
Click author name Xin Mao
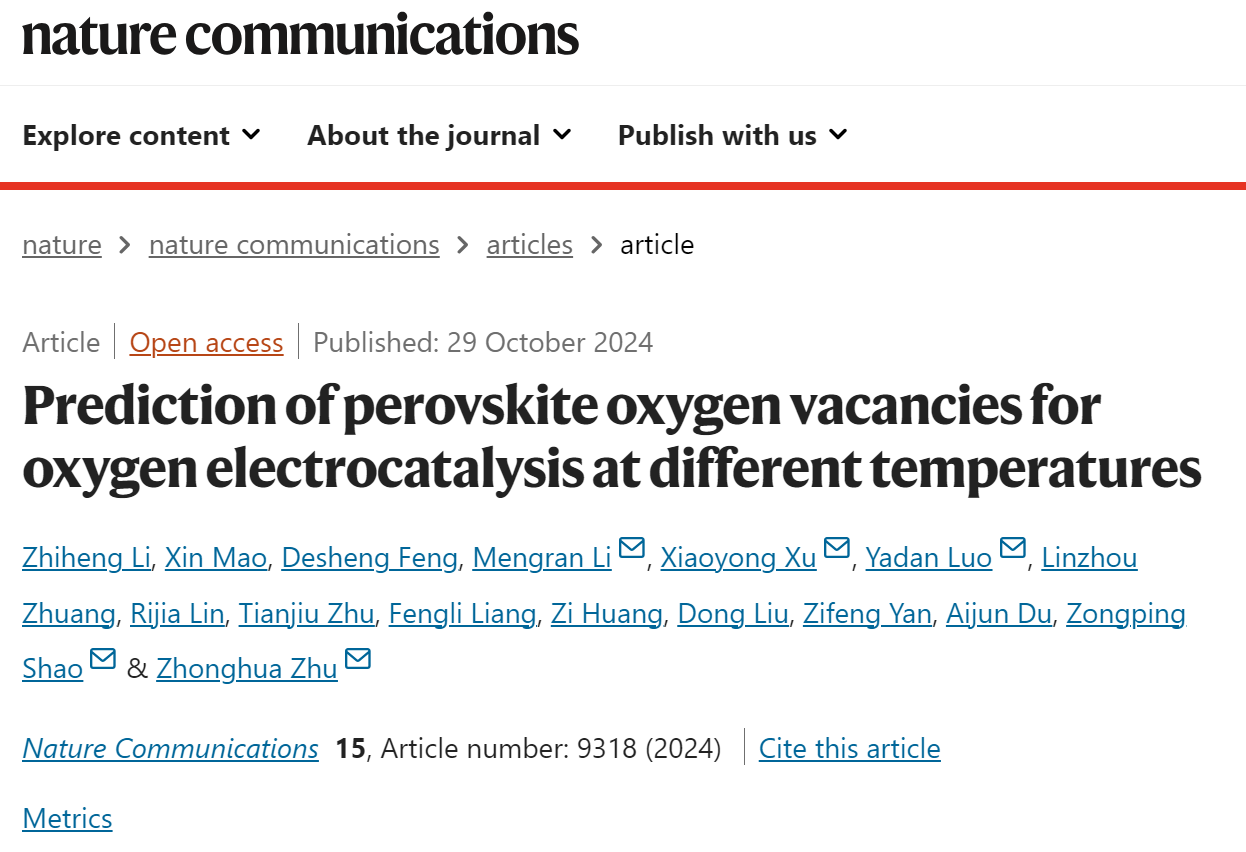(x=216, y=557)
